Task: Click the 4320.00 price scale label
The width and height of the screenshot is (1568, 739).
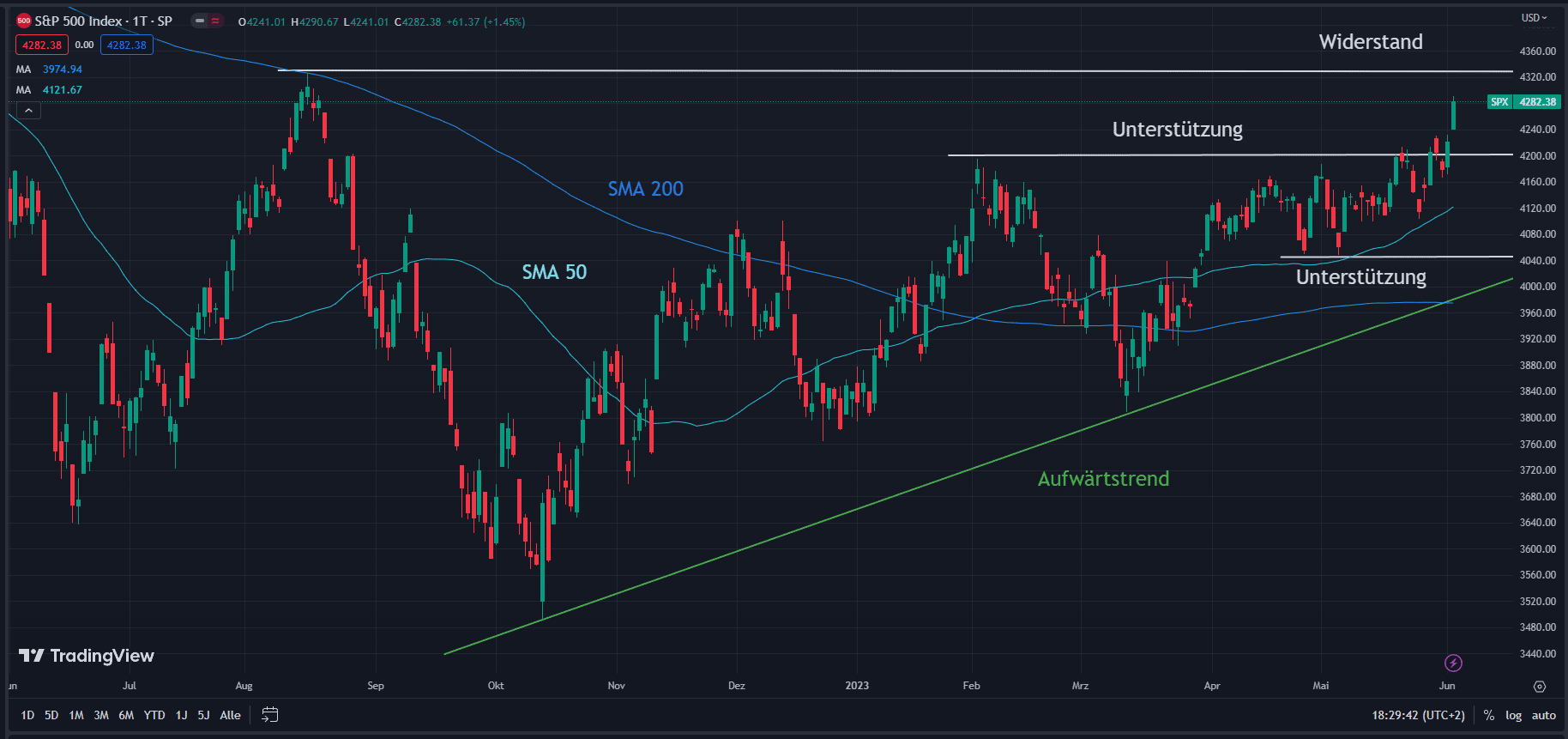Action: click(x=1537, y=77)
